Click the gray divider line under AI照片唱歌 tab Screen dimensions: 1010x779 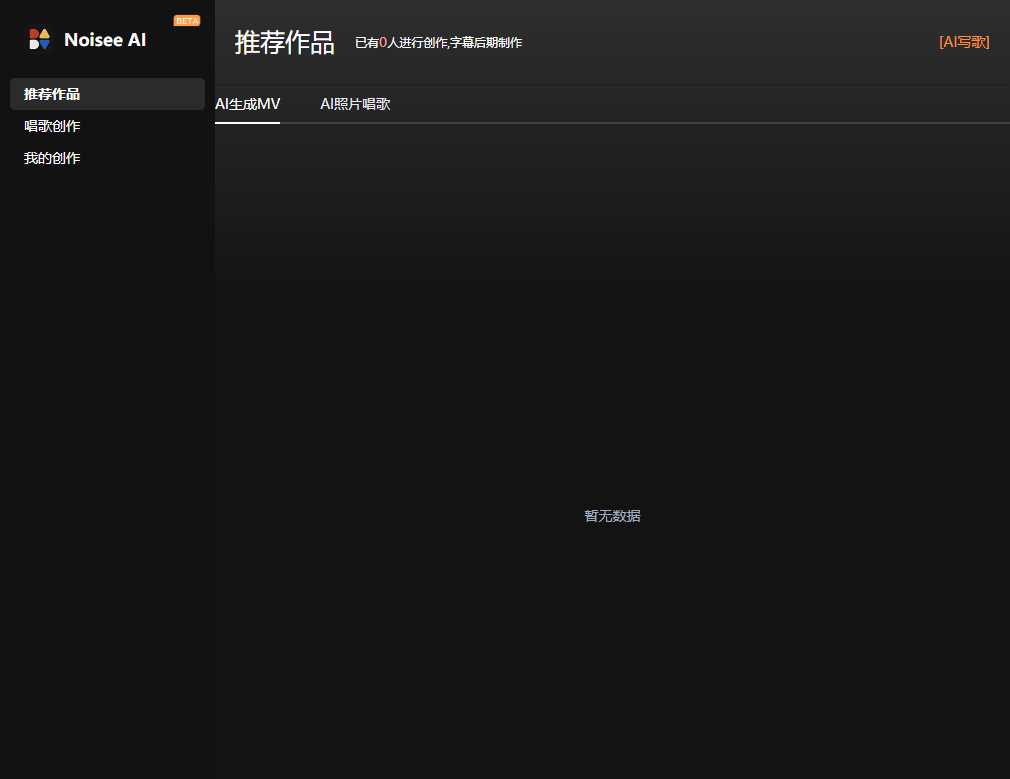click(355, 123)
